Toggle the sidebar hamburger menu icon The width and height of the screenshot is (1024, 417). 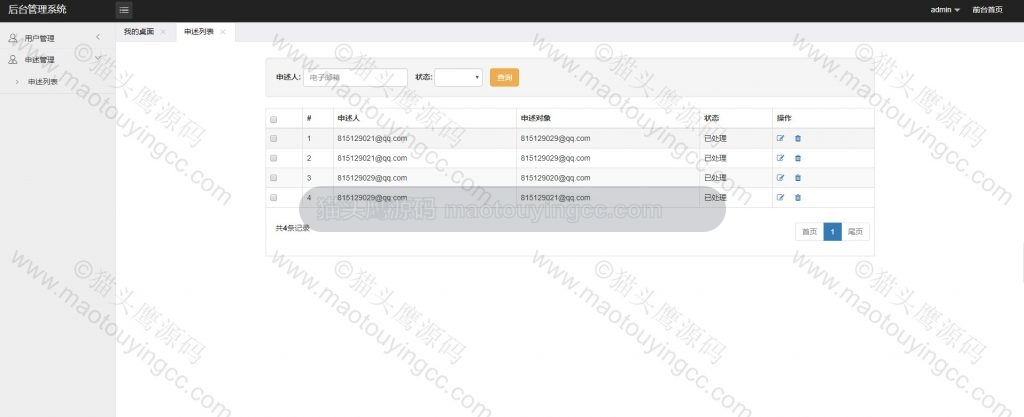pyautogui.click(x=124, y=10)
